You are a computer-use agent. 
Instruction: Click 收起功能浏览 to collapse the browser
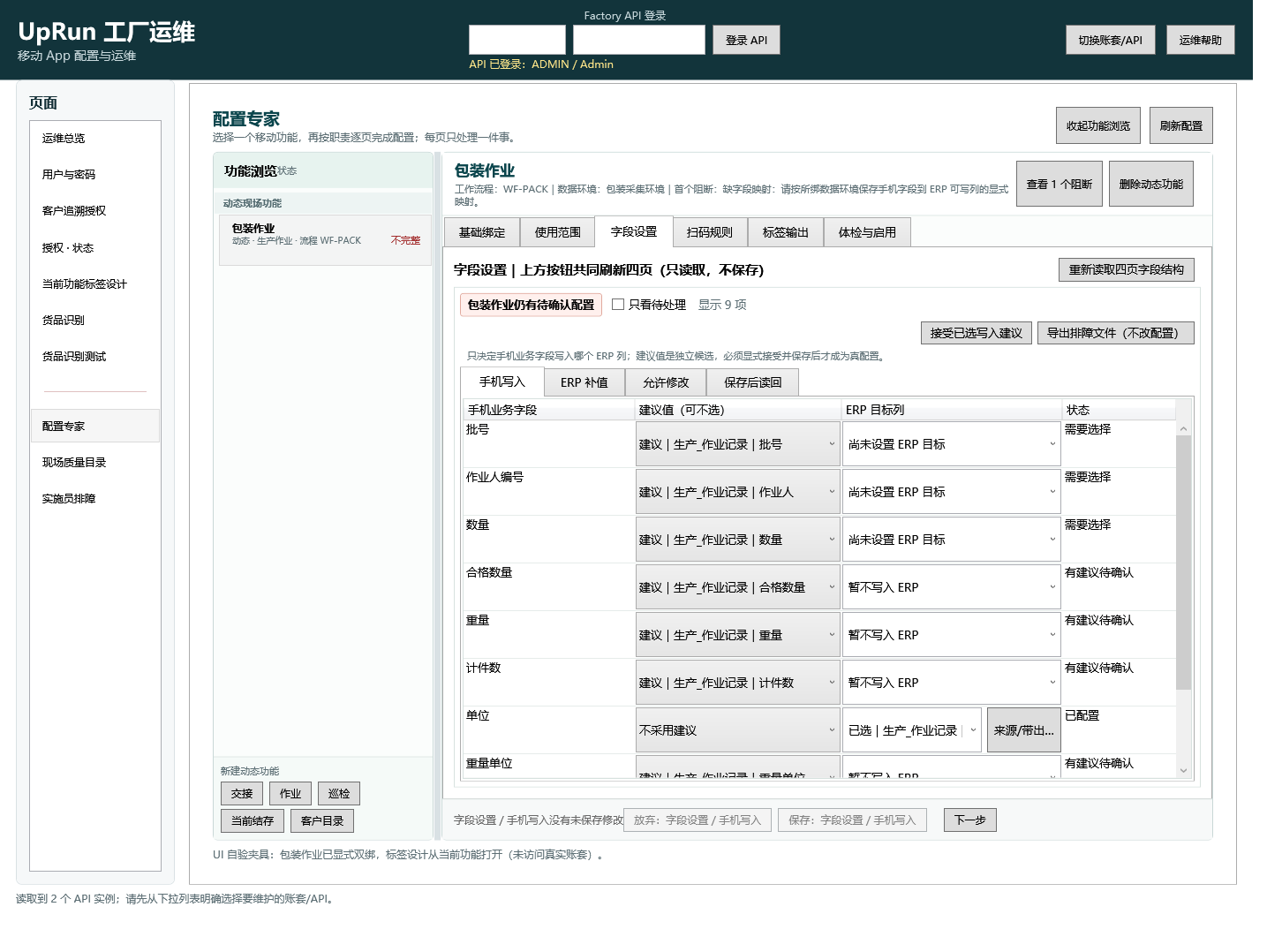pos(1098,125)
